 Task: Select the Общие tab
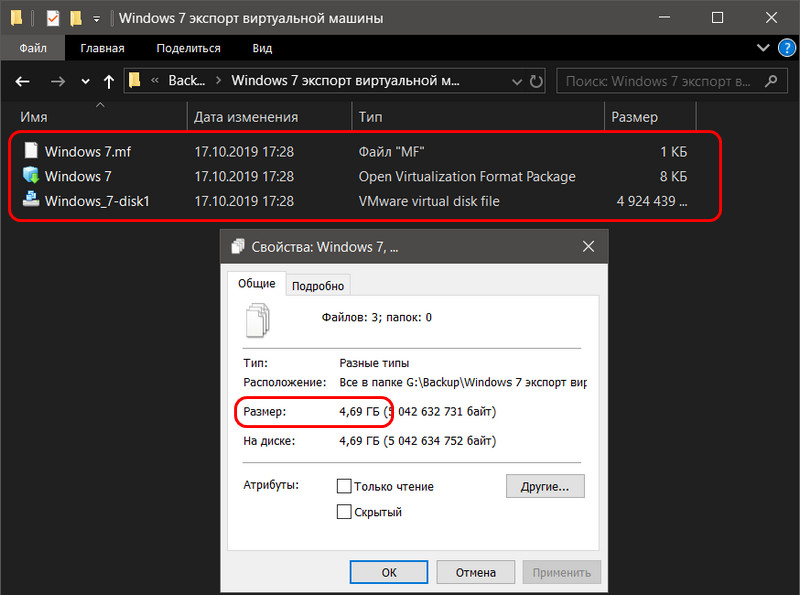[x=257, y=284]
